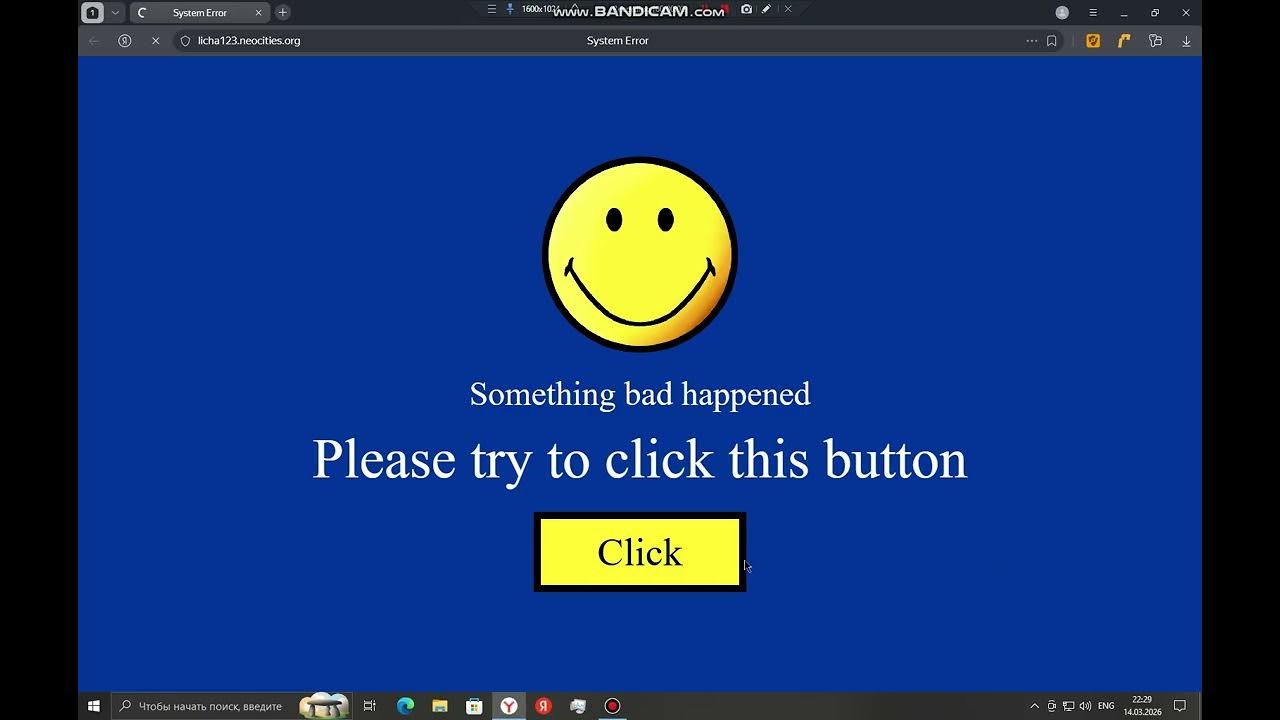
Task: Close the System Error tab
Action: coord(259,12)
